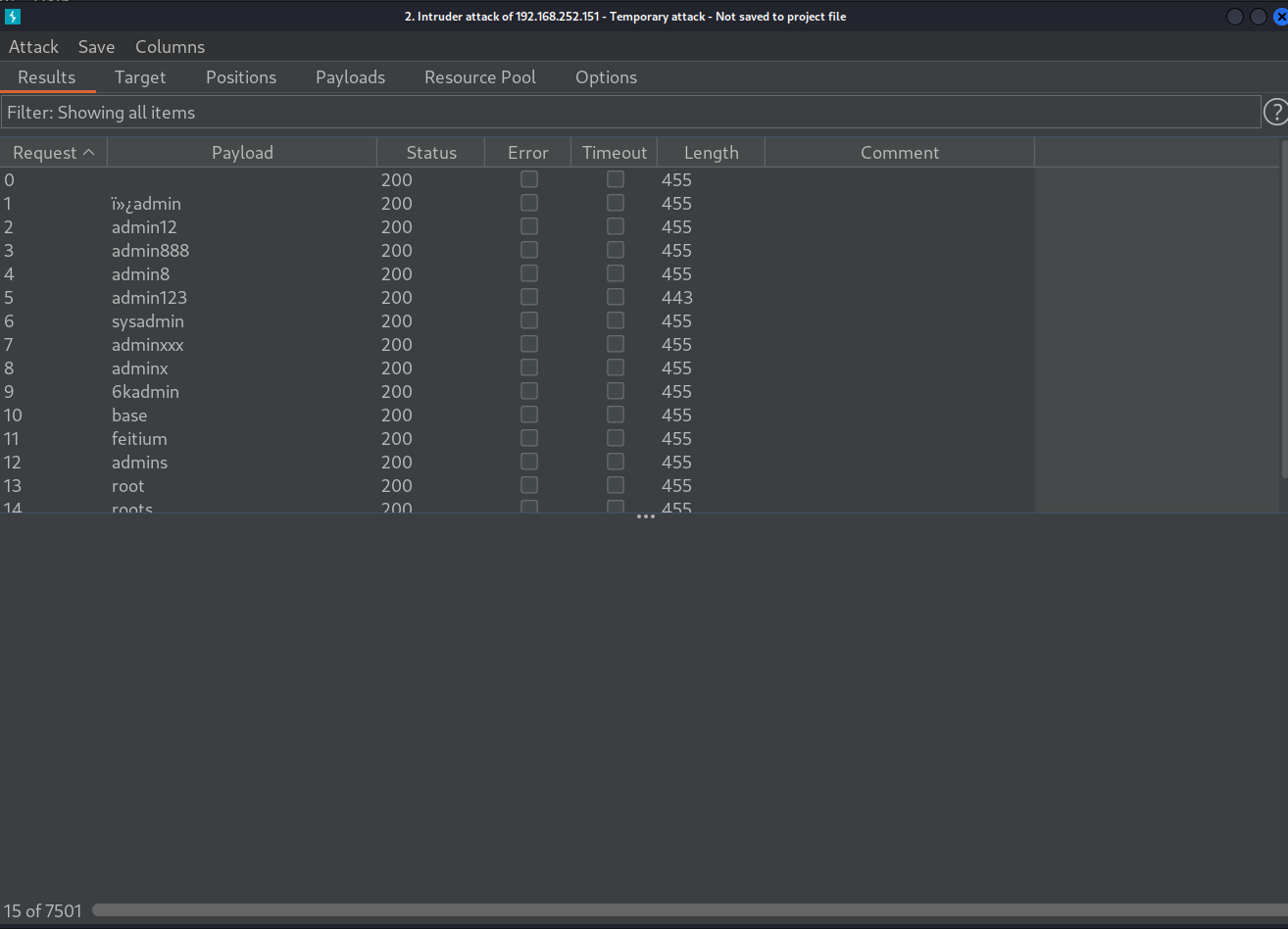Maximize the Intruder attack window
1288x929 pixels.
click(x=1258, y=17)
